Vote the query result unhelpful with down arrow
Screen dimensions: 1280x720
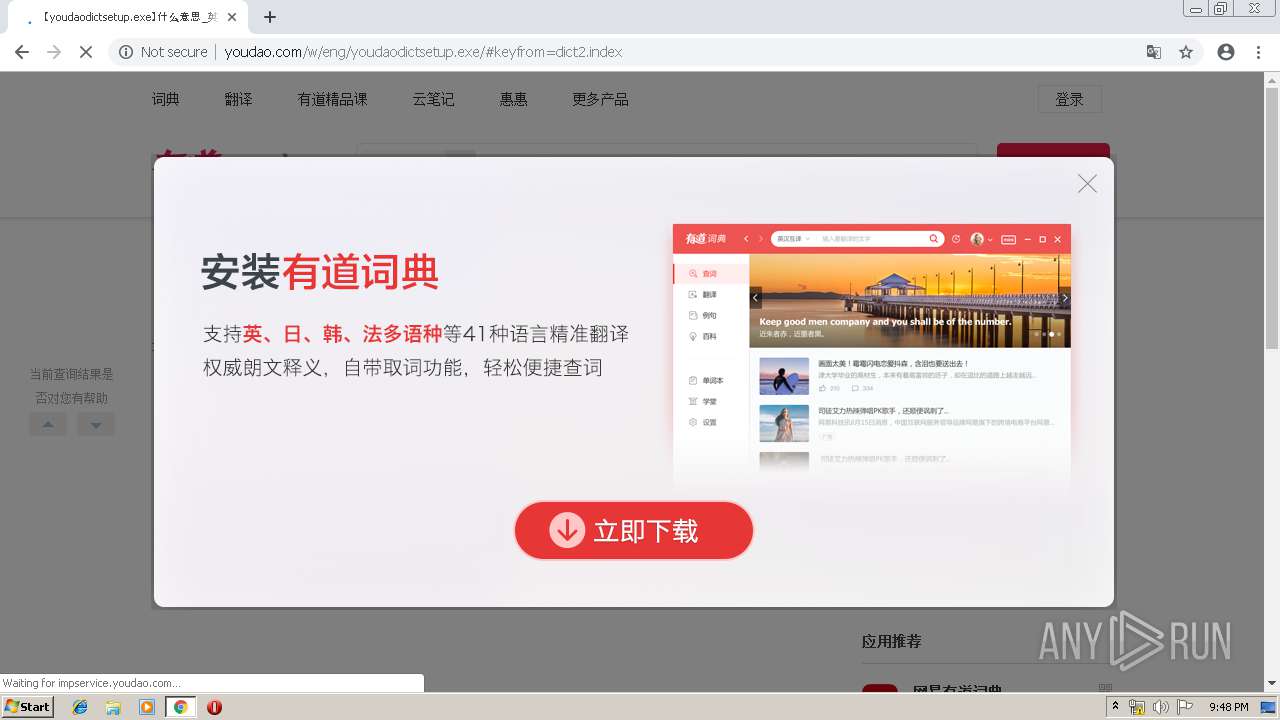click(x=96, y=425)
